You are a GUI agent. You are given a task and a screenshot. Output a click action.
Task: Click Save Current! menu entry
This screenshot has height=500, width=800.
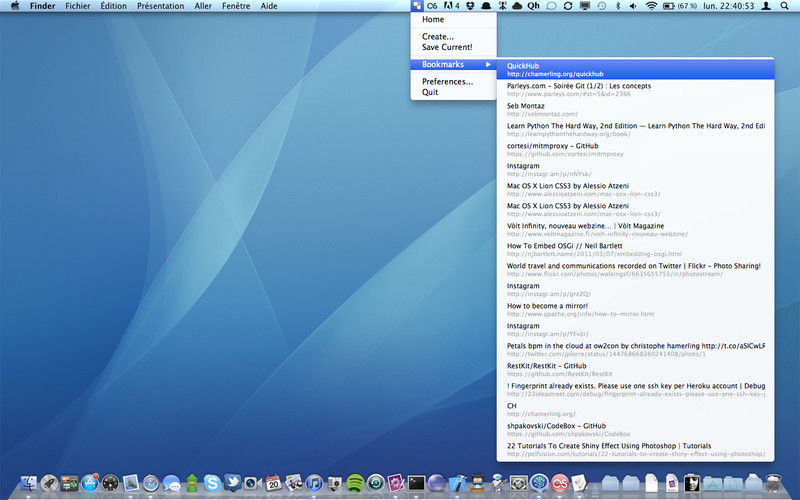(454, 47)
